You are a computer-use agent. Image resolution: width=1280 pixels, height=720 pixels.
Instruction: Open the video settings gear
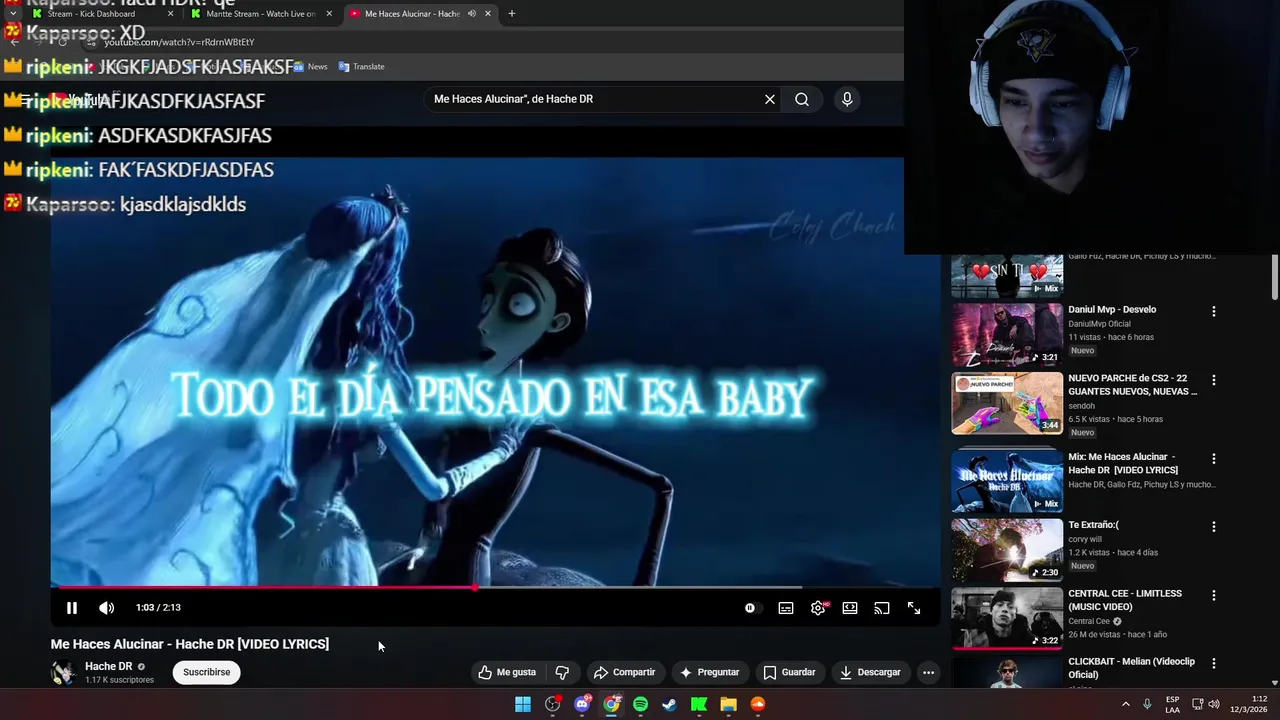818,608
